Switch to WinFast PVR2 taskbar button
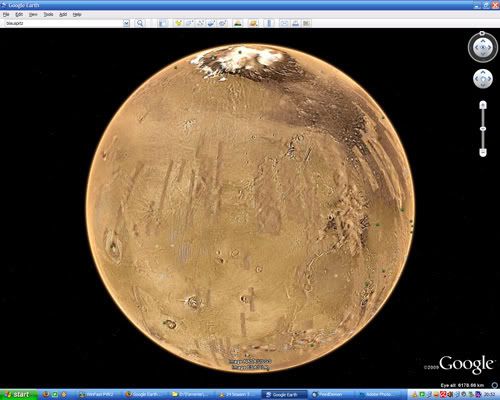Screen dimensions: 500x400 click(x=98, y=395)
